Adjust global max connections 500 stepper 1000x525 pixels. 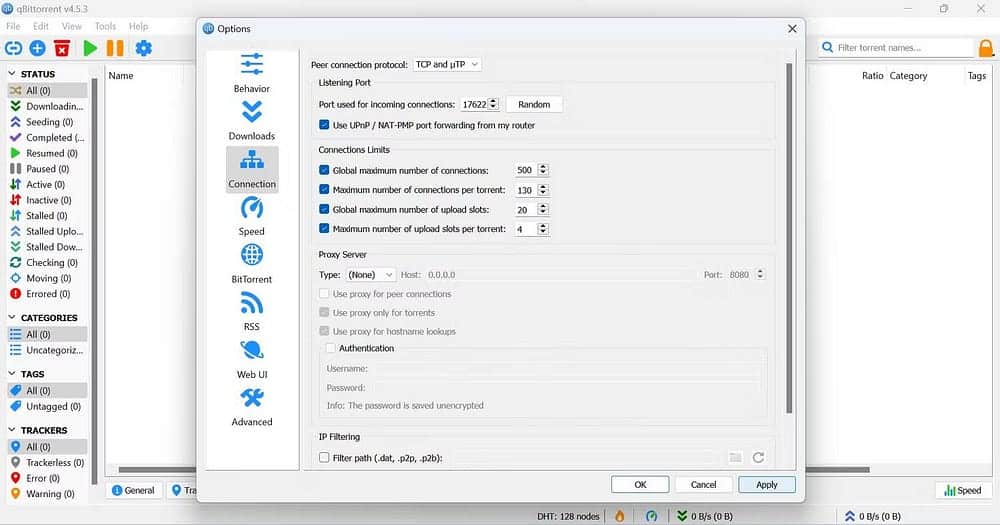pyautogui.click(x=543, y=170)
